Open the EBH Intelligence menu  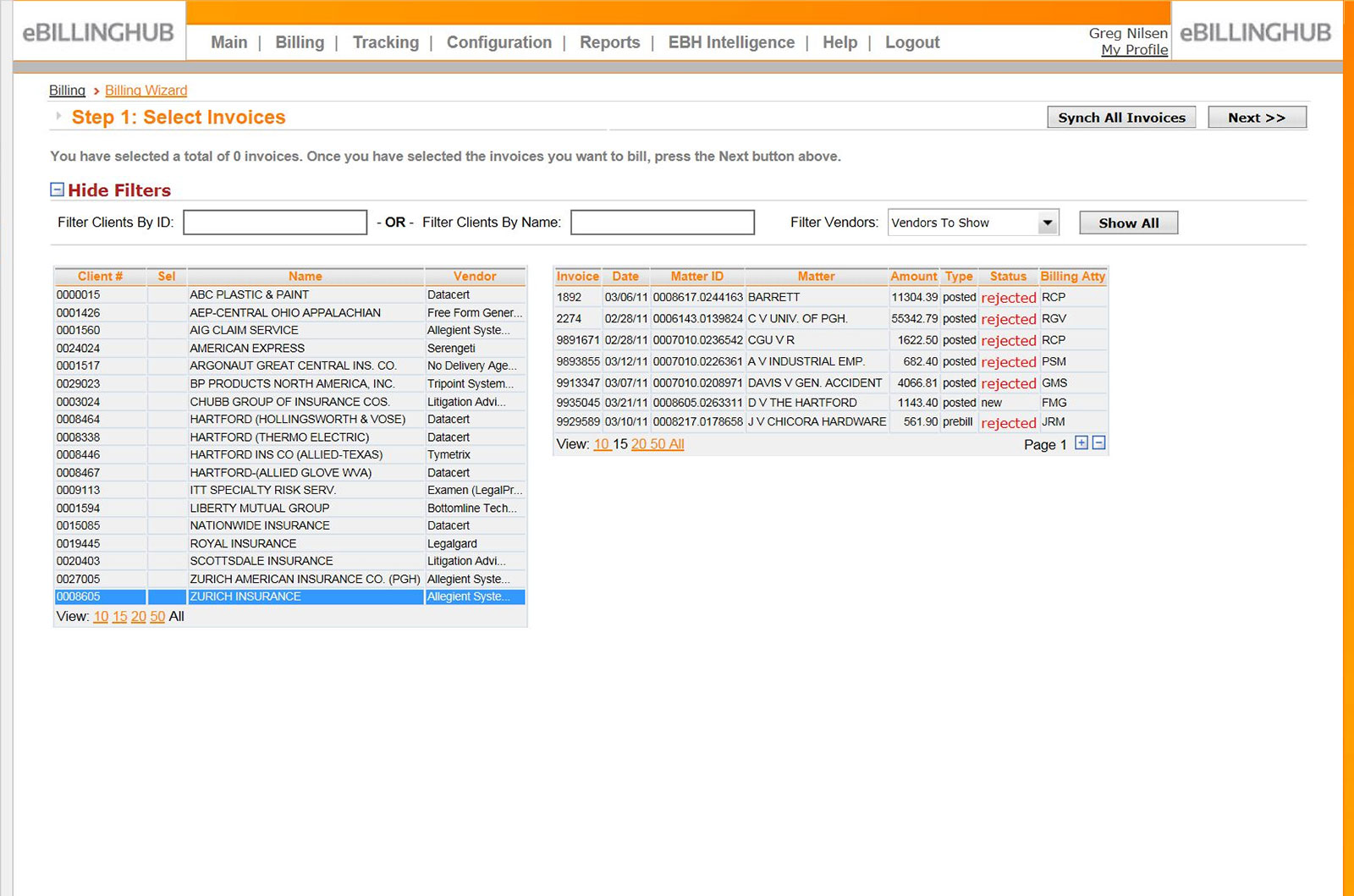(731, 42)
